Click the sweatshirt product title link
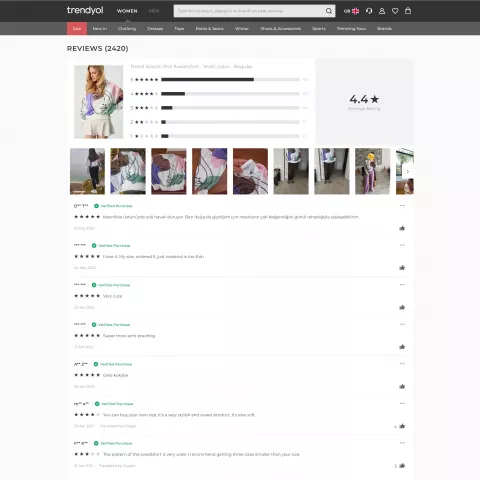 click(x=191, y=67)
